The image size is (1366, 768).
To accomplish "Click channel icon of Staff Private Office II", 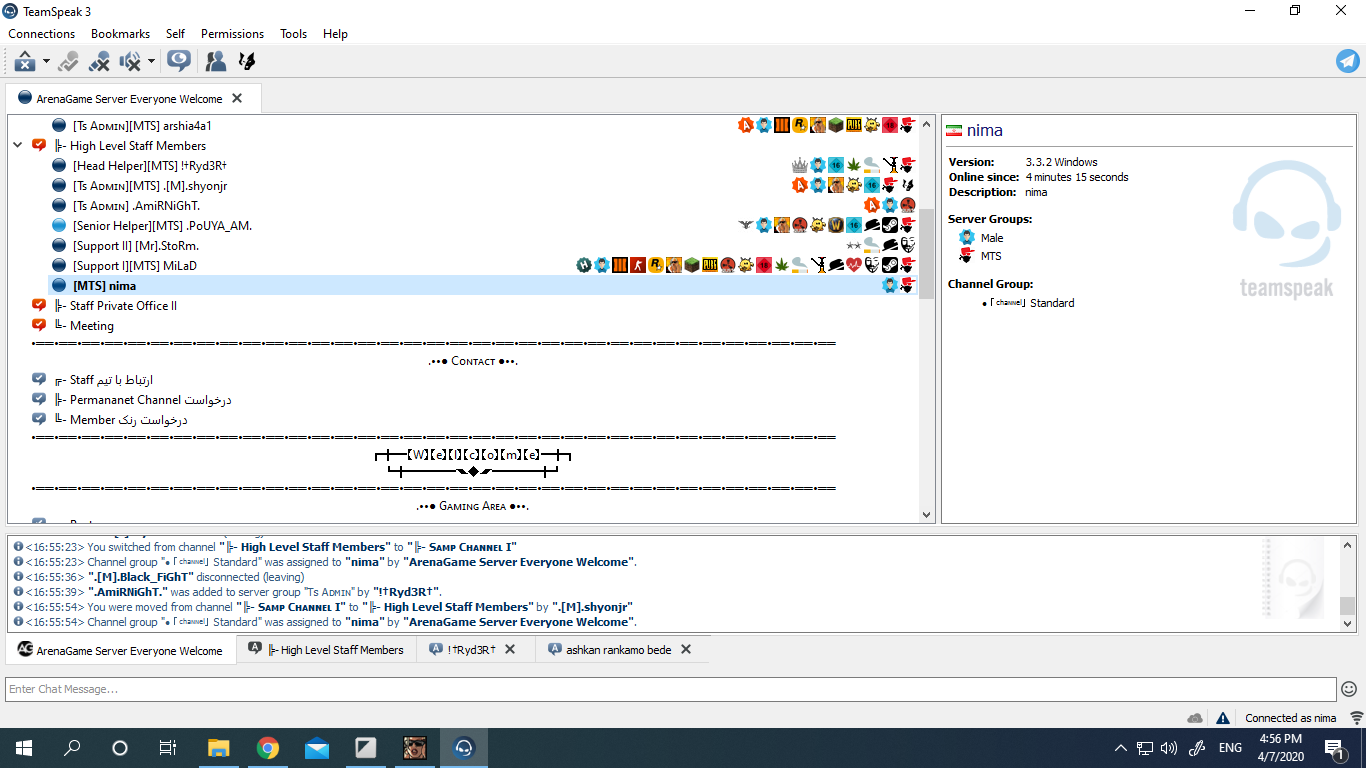I will [39, 306].
